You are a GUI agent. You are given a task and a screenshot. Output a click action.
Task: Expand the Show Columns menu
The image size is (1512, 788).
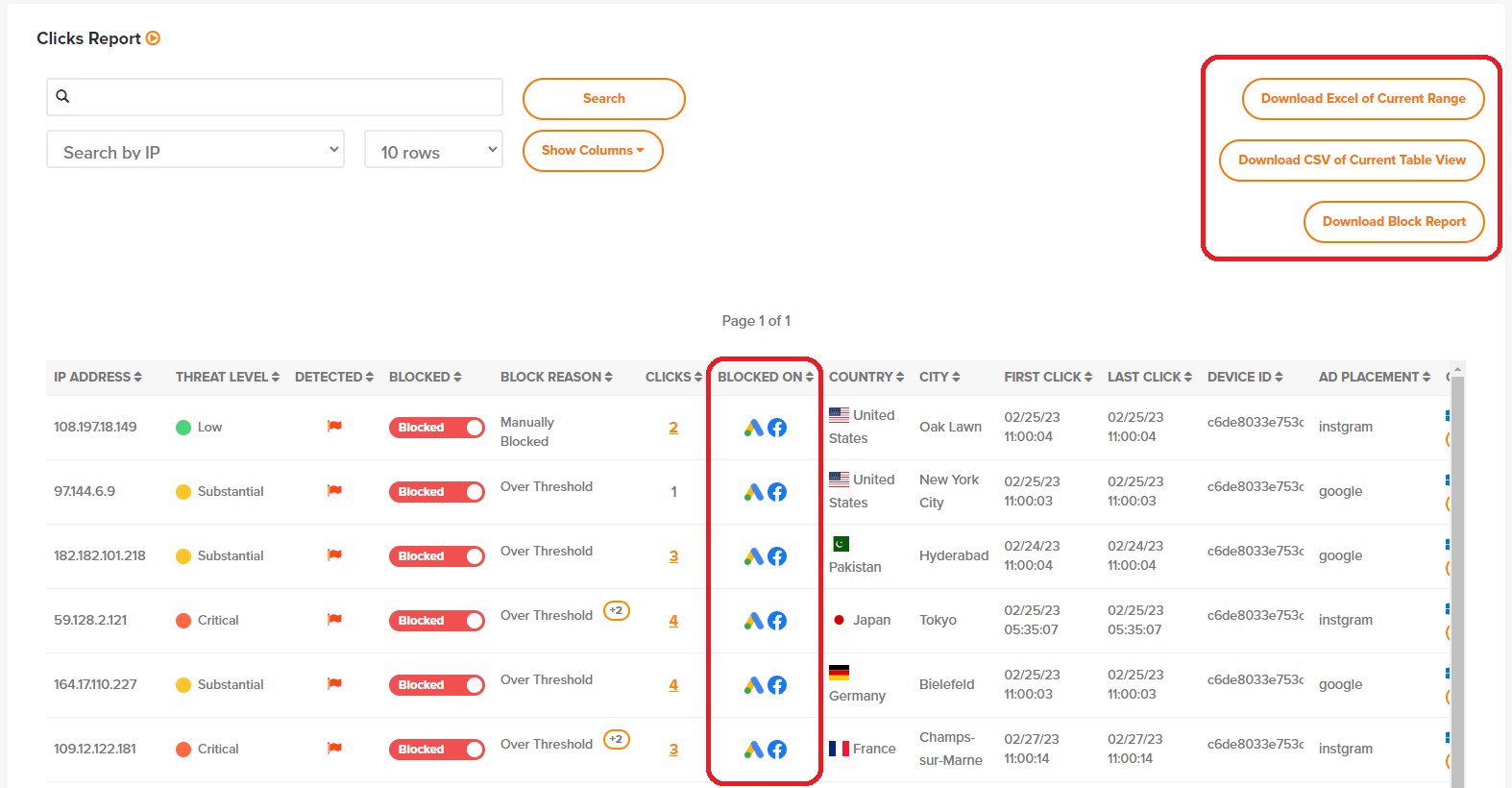pos(593,151)
